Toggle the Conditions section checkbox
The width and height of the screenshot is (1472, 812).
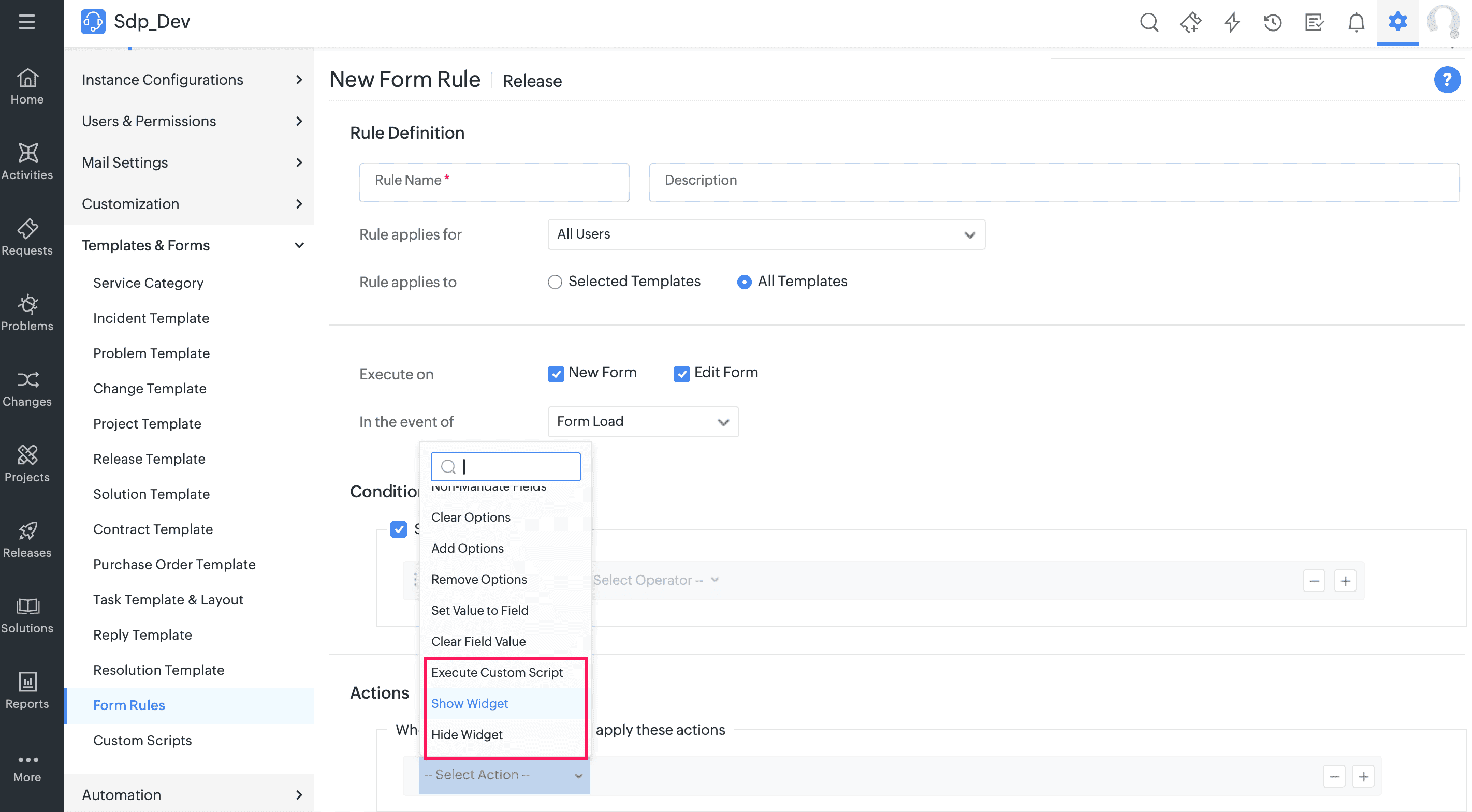(398, 529)
